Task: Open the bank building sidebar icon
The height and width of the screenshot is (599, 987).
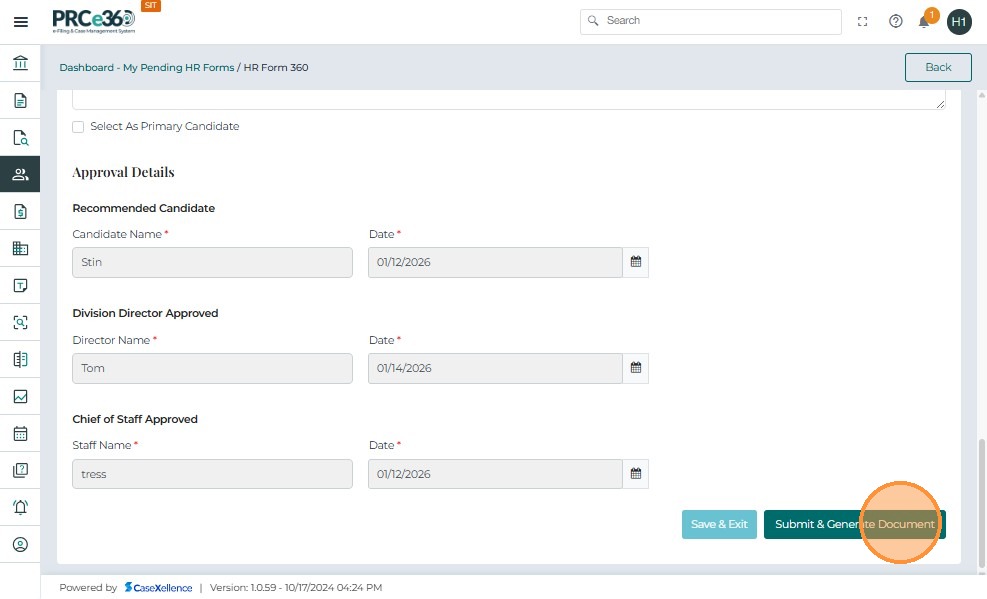Action: pyautogui.click(x=20, y=64)
